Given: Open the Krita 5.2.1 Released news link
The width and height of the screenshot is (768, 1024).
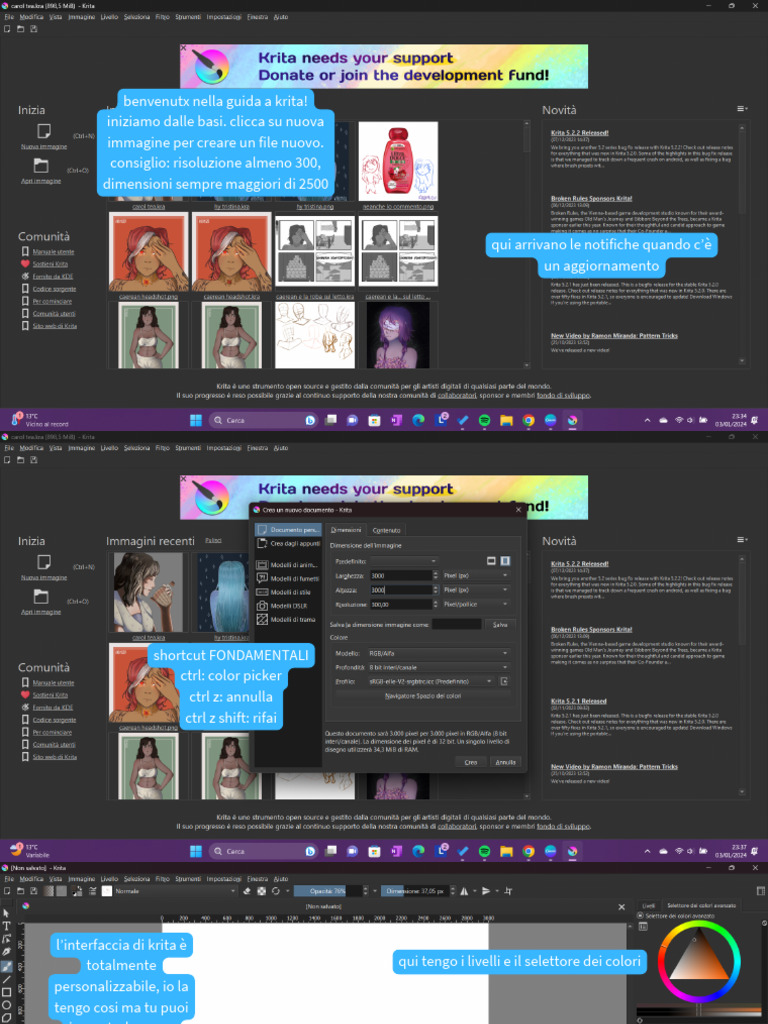Looking at the screenshot, I should point(579,701).
